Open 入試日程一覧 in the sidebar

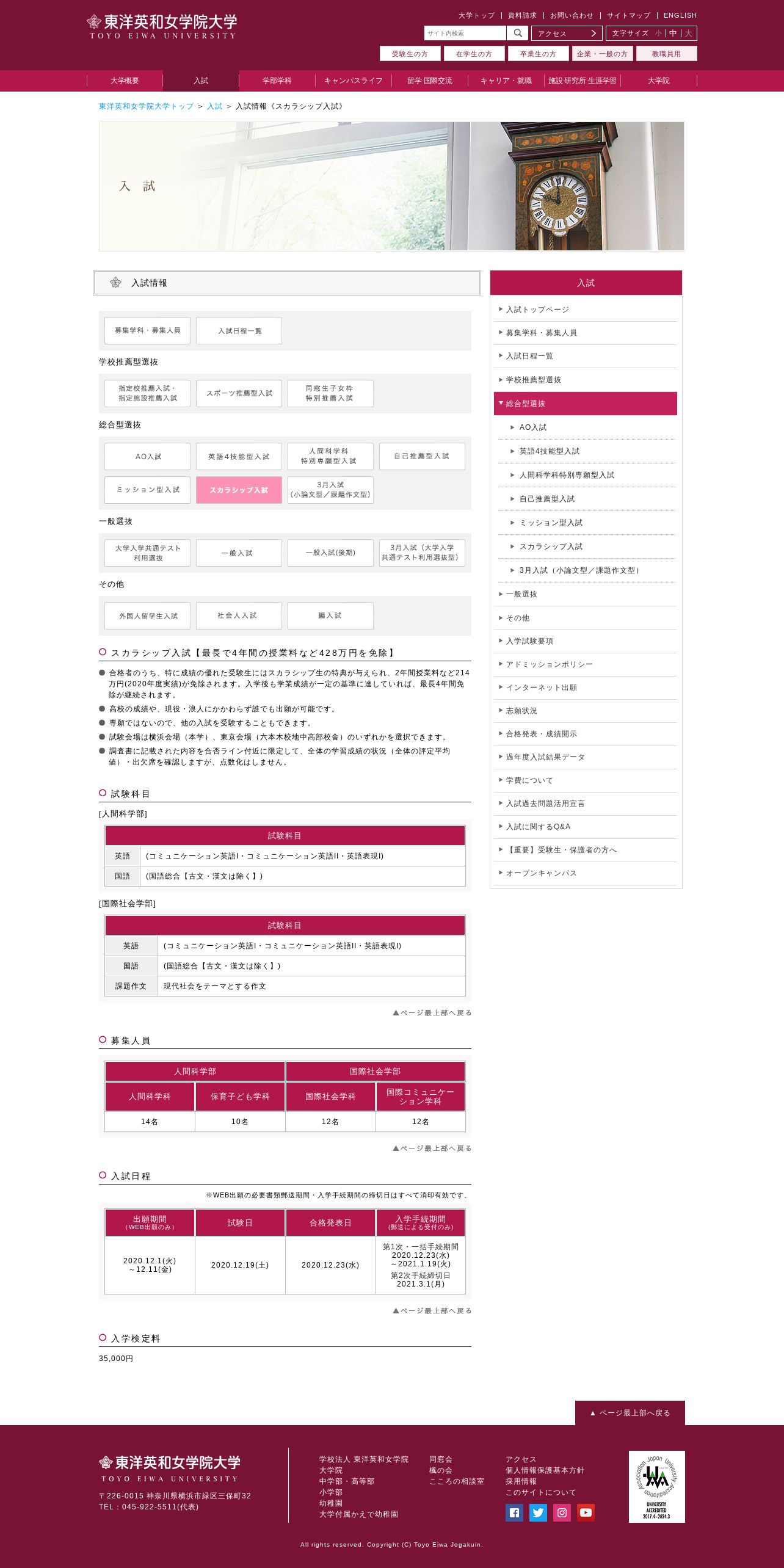click(x=586, y=356)
